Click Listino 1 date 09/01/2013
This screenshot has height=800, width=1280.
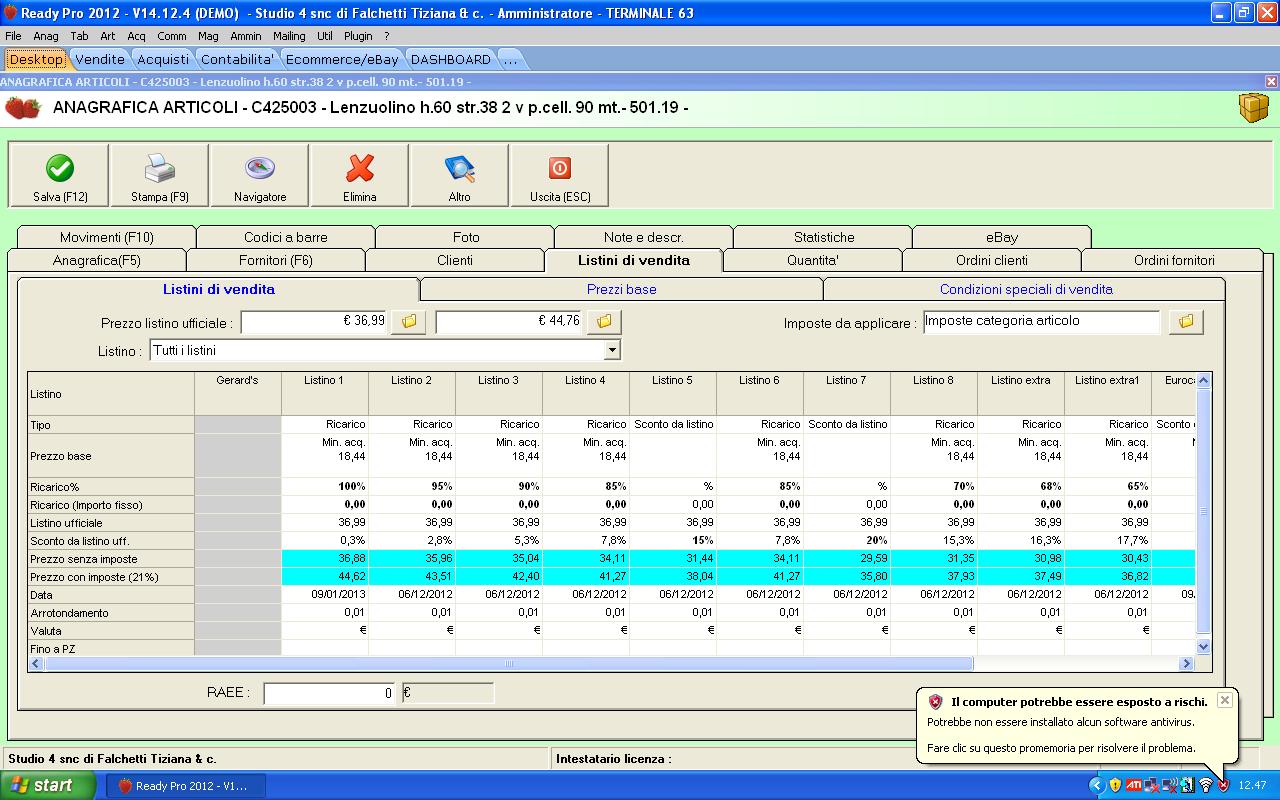325,594
